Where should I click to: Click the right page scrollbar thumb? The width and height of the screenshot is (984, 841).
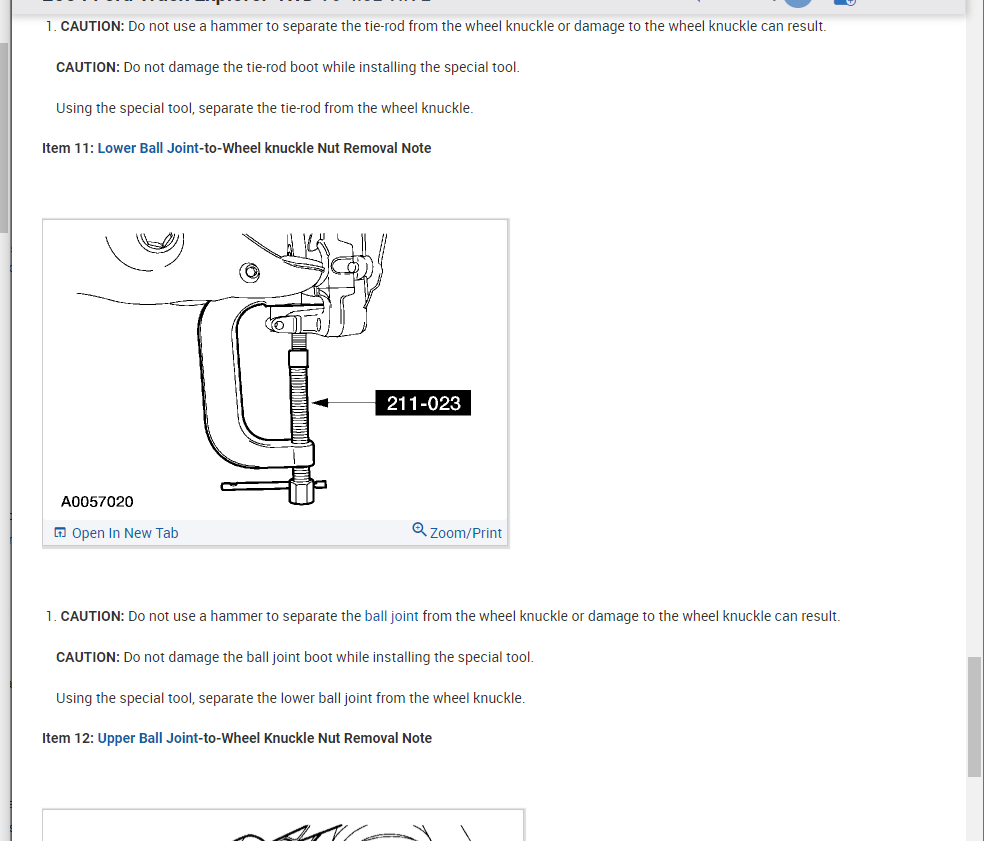click(974, 717)
